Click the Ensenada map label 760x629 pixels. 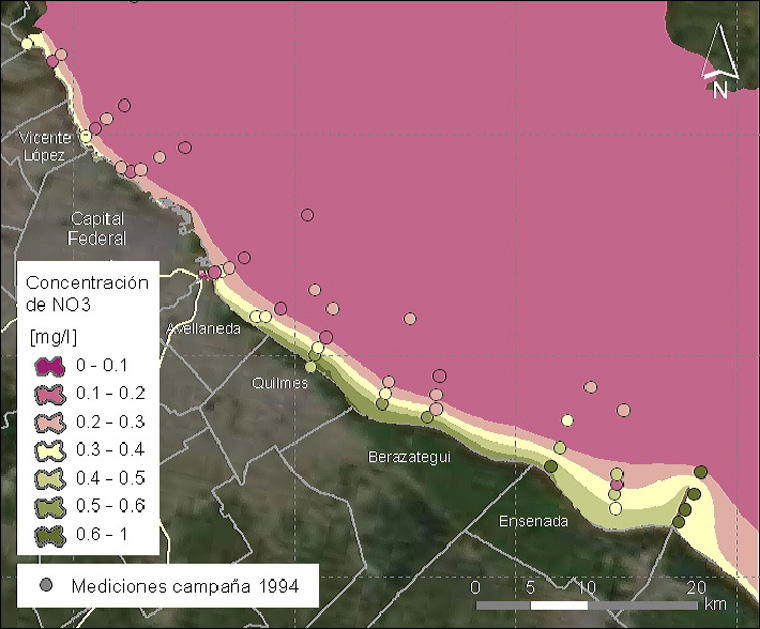click(534, 521)
